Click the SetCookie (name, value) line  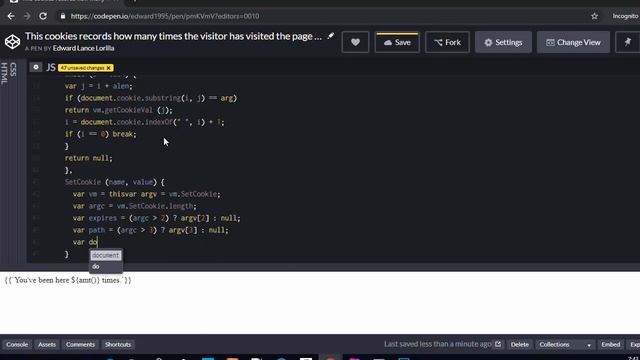coord(114,182)
